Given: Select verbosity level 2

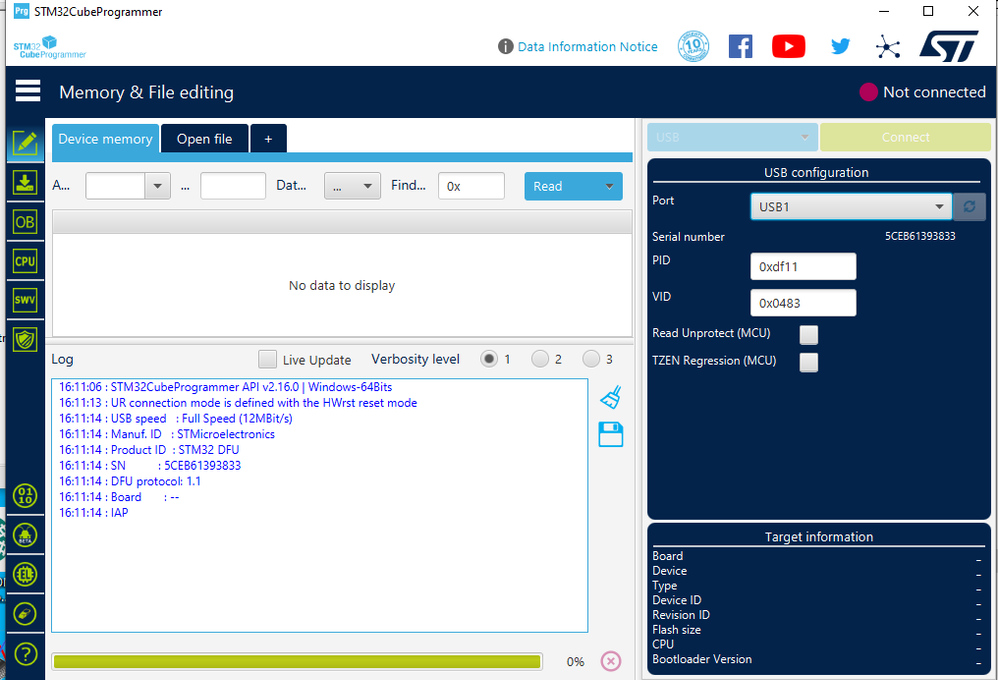Looking at the screenshot, I should (540, 359).
